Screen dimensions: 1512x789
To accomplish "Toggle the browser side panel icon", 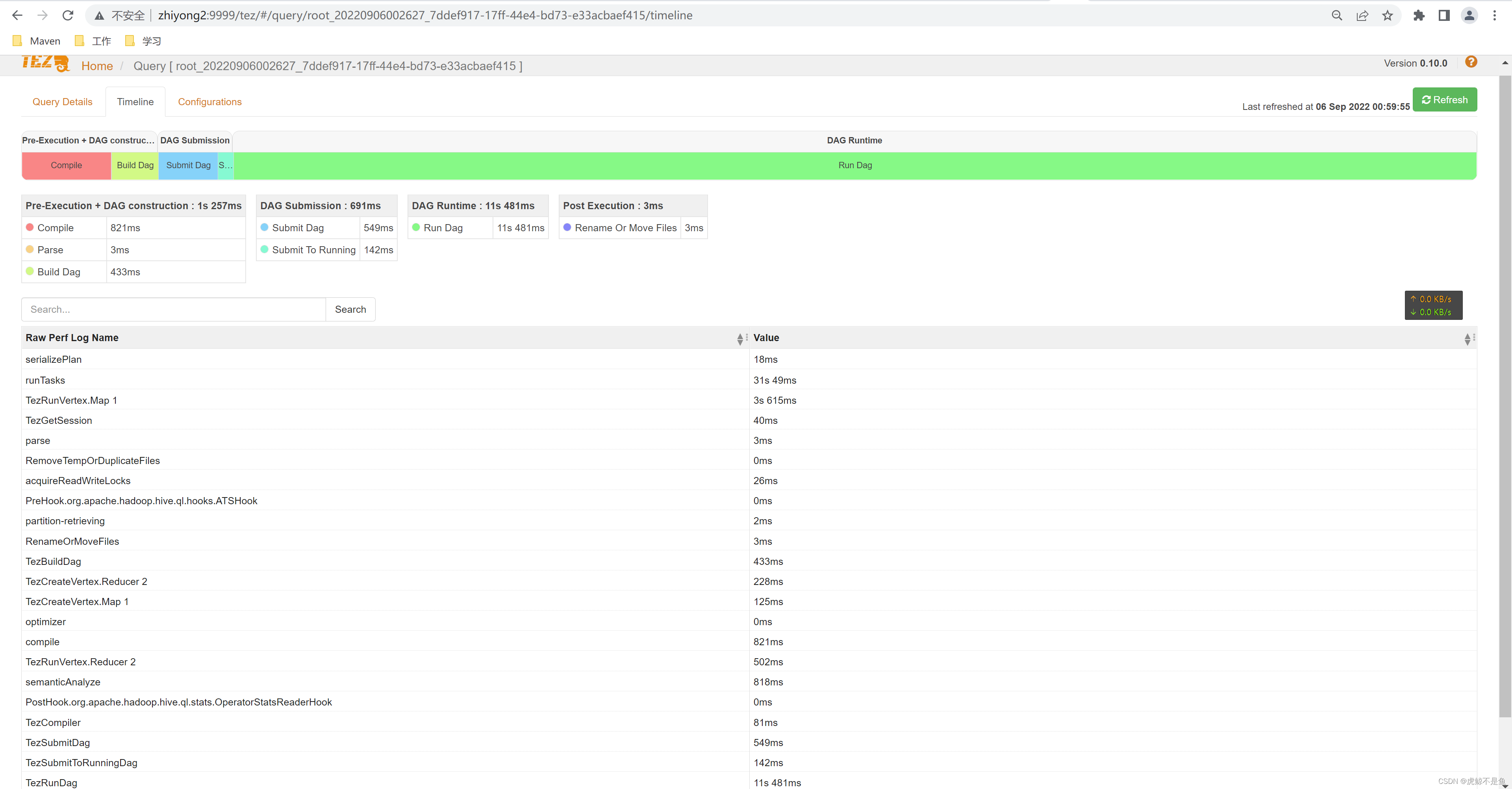I will [1444, 15].
